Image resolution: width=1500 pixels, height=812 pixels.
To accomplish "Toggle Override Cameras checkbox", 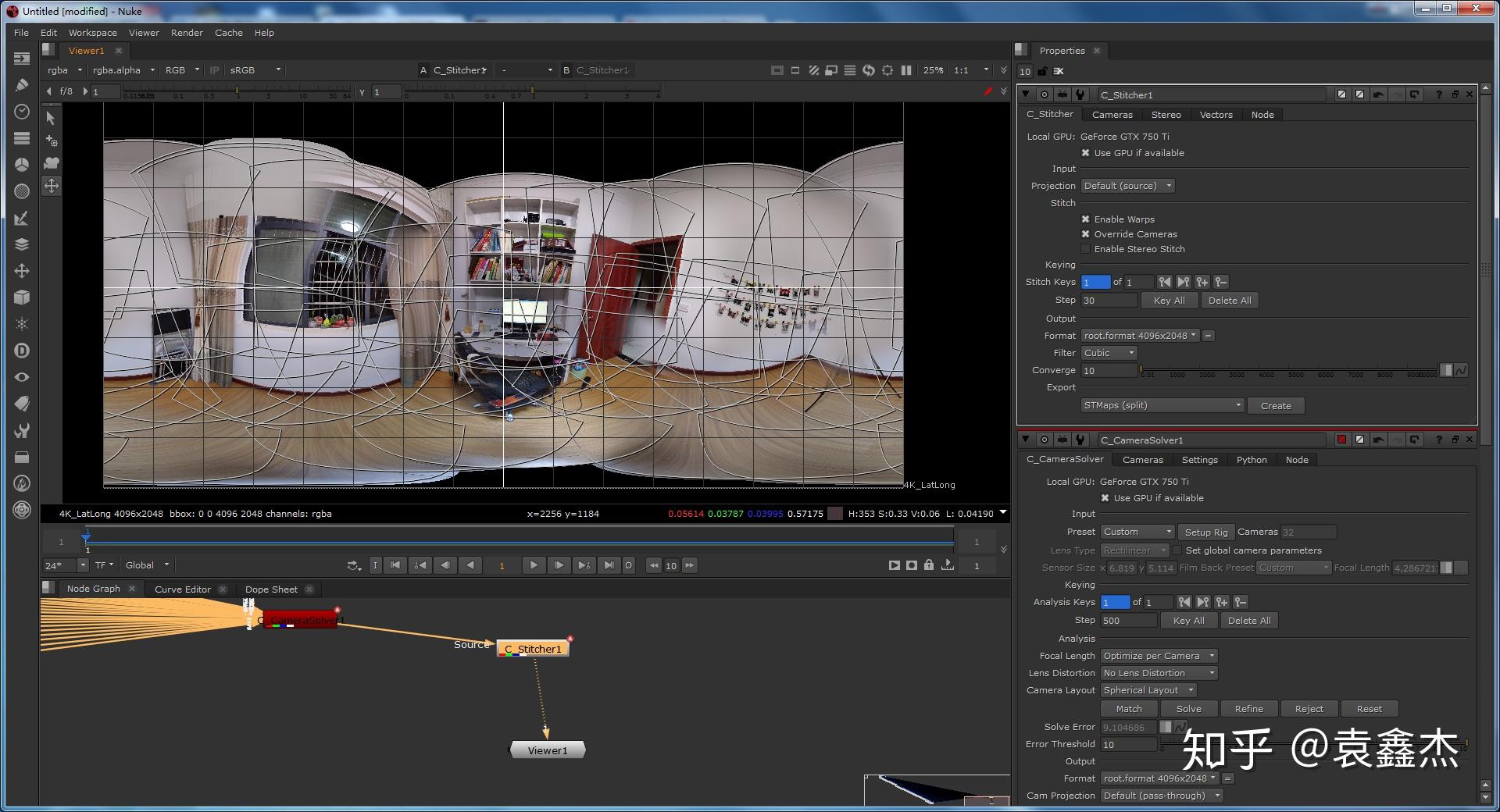I will [1085, 234].
